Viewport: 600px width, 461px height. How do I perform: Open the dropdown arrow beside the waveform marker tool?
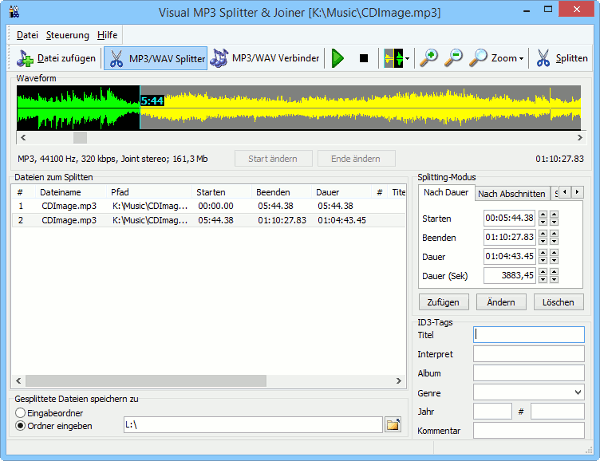[407, 59]
